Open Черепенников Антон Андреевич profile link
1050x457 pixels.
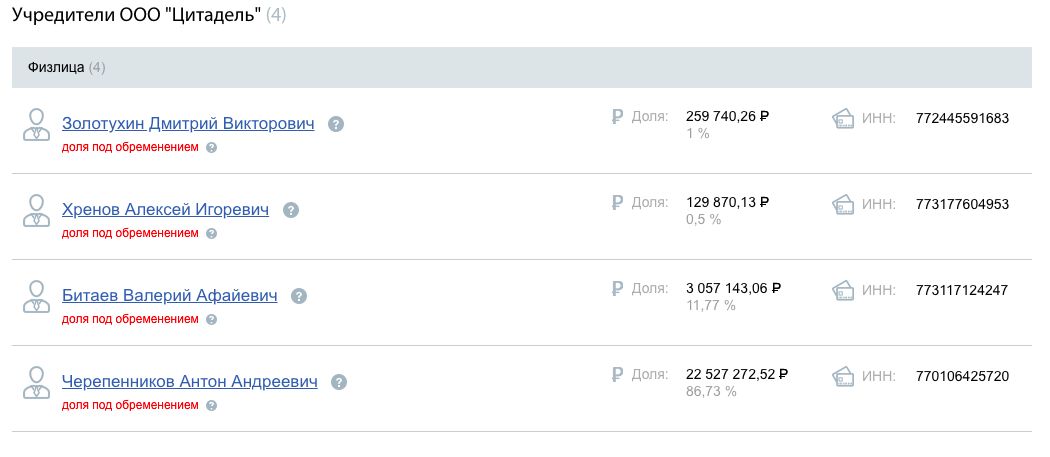190,381
